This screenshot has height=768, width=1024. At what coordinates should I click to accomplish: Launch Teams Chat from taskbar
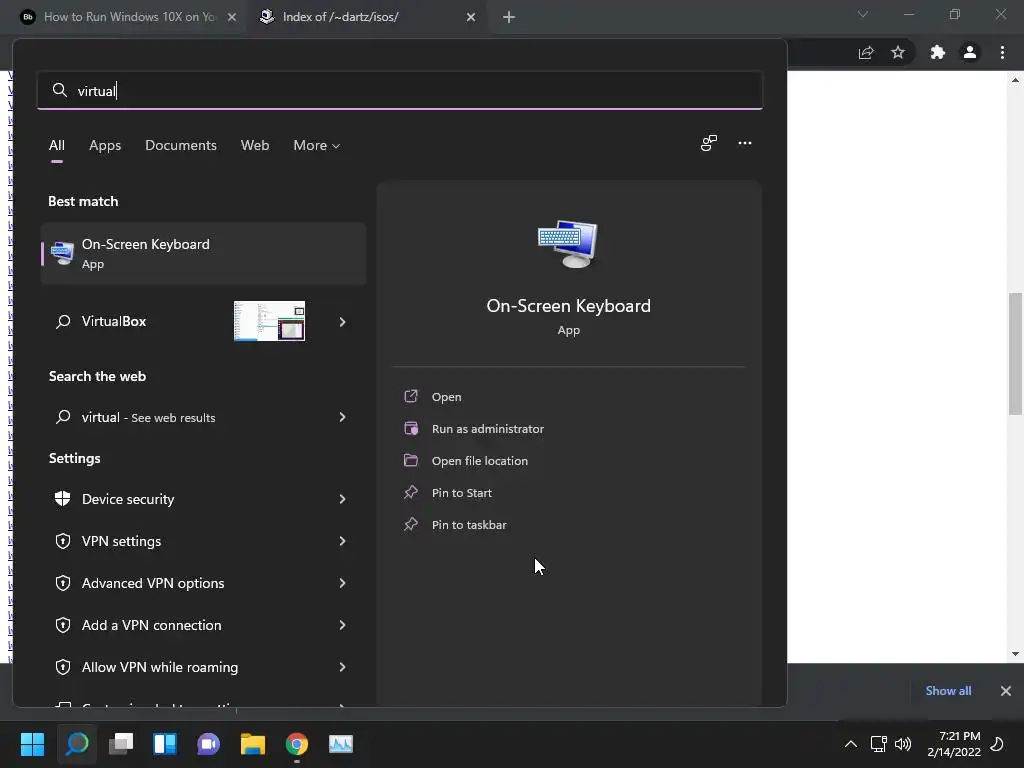tap(208, 744)
